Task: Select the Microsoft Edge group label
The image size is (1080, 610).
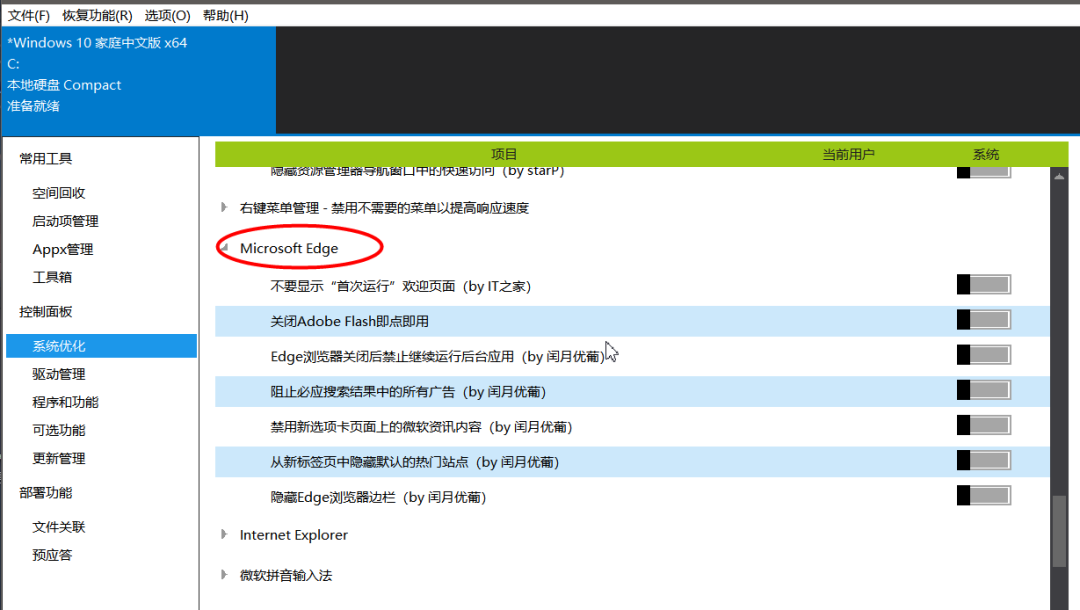Action: 289,248
